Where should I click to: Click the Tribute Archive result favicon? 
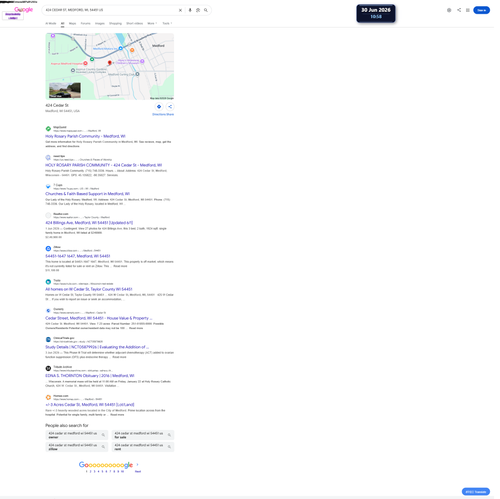(x=48, y=368)
